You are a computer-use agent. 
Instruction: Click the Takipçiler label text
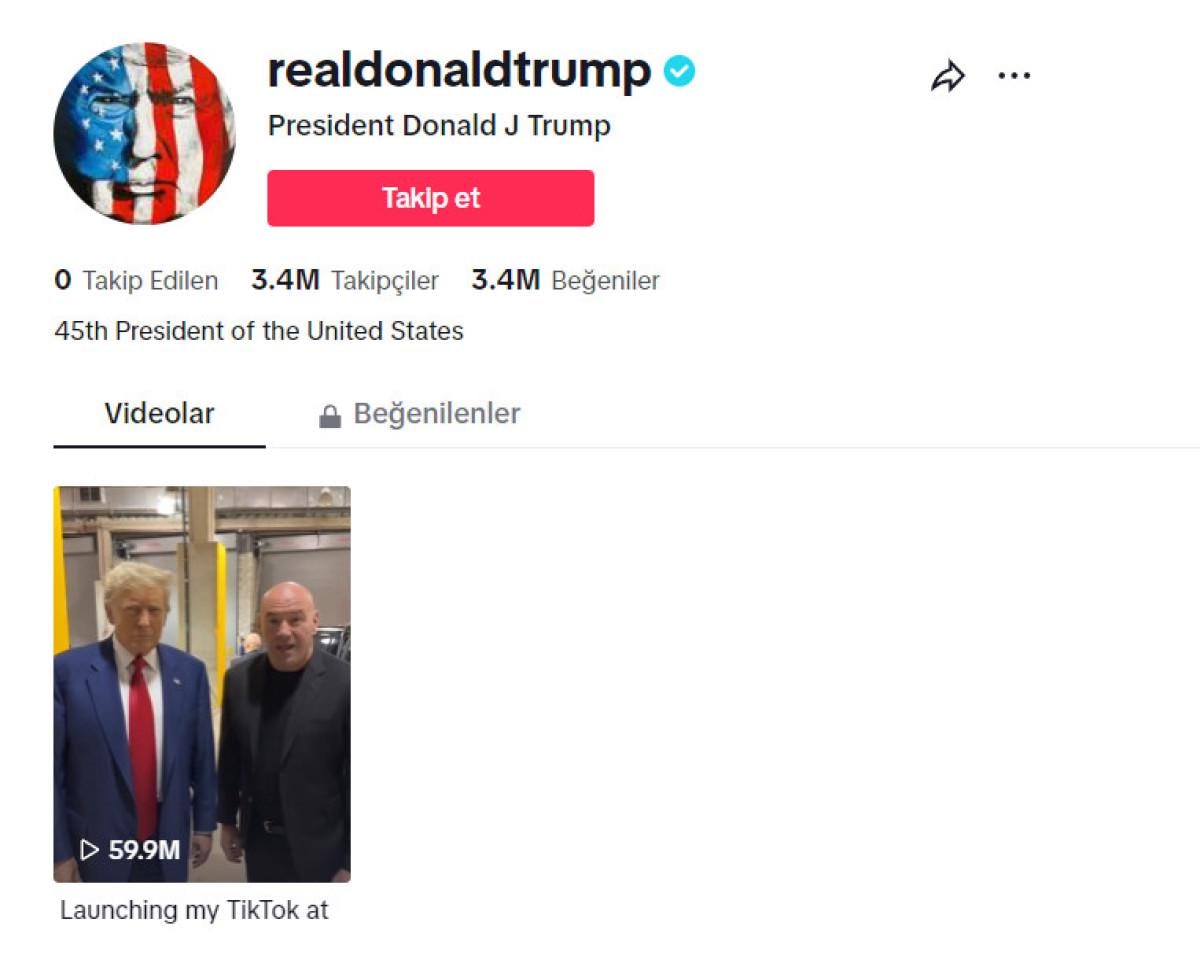[x=385, y=281]
